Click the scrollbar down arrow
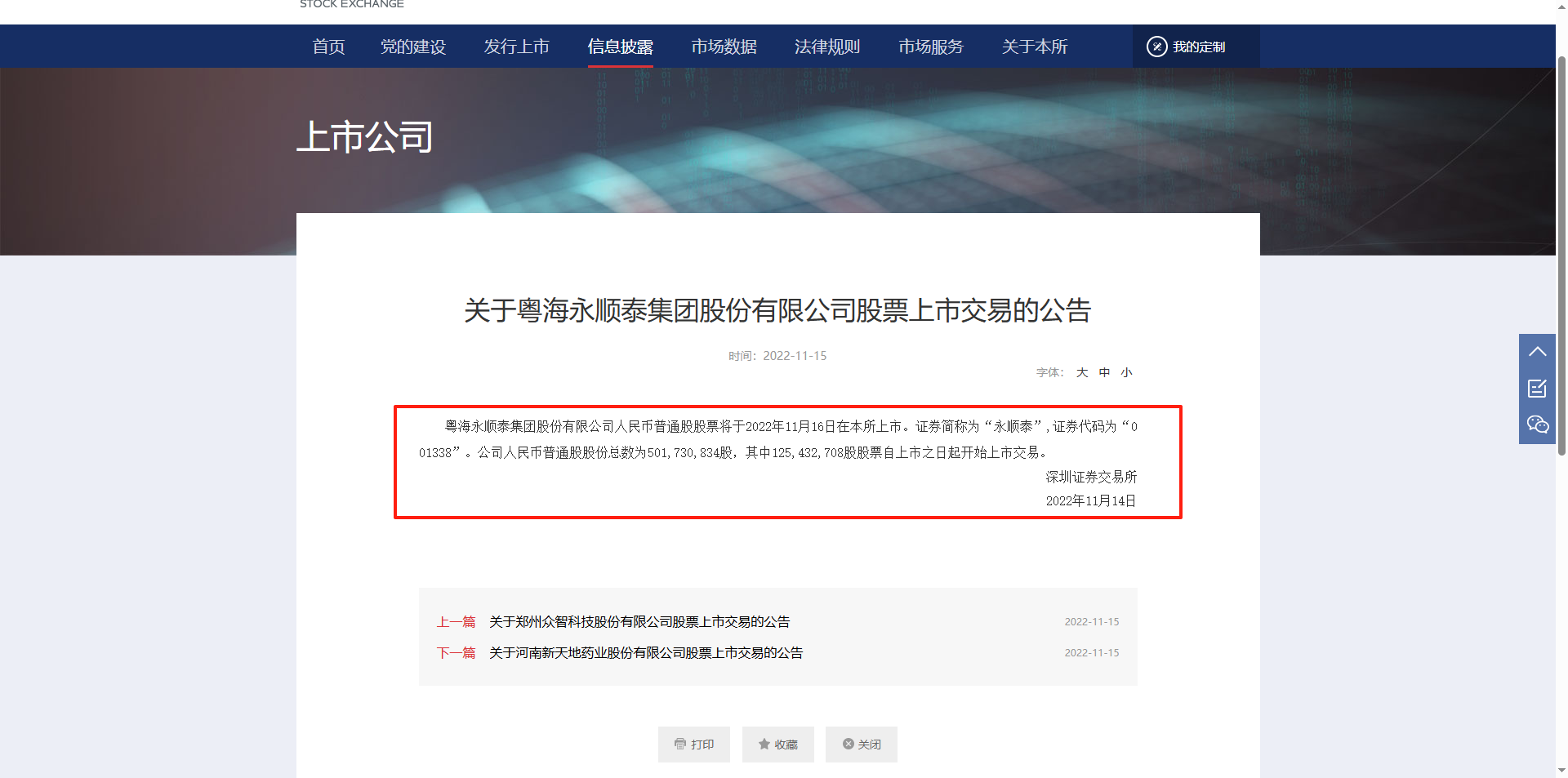1568x778 pixels. [1561, 771]
